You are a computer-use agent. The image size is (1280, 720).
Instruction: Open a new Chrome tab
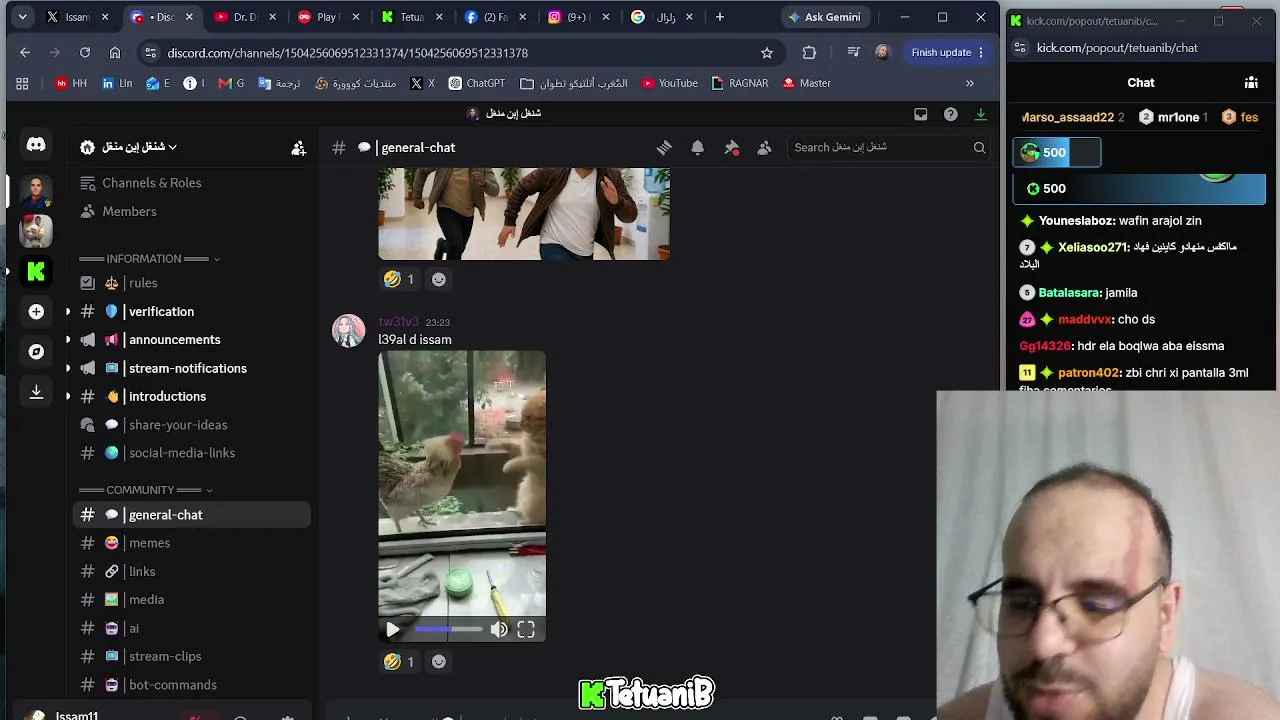click(719, 17)
